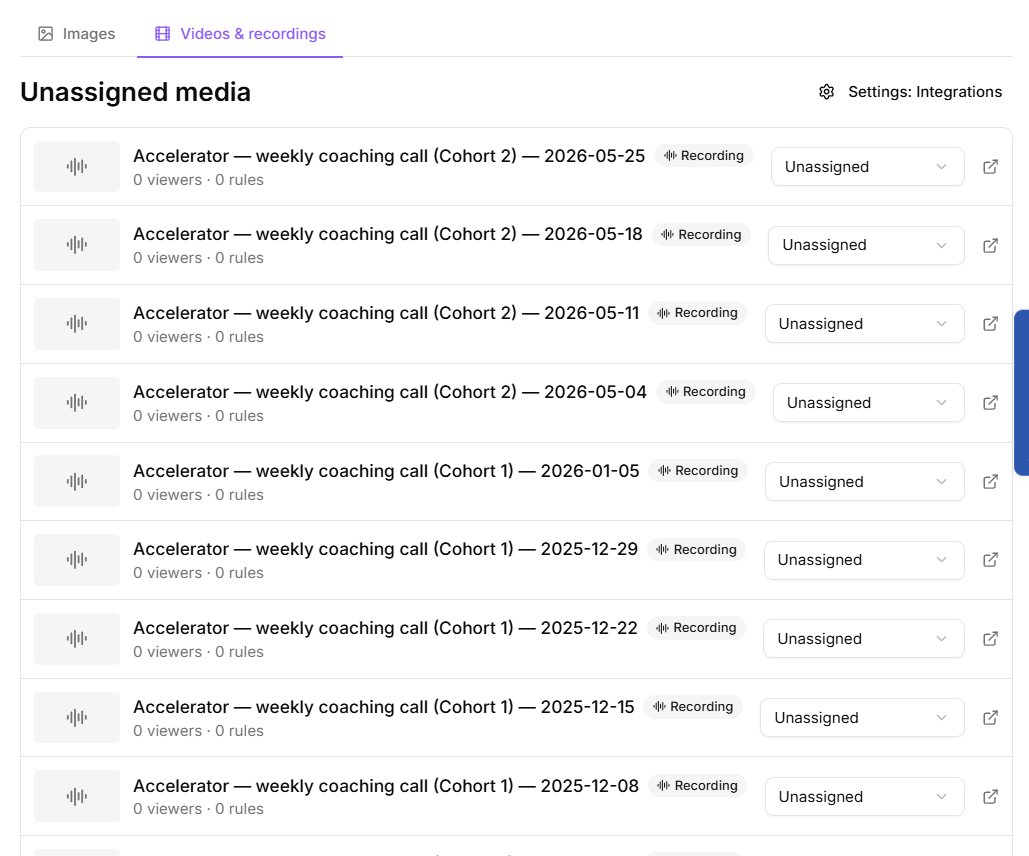Expand Unassigned dropdown for 2025-12-22 call
The width and height of the screenshot is (1029, 856).
click(864, 639)
